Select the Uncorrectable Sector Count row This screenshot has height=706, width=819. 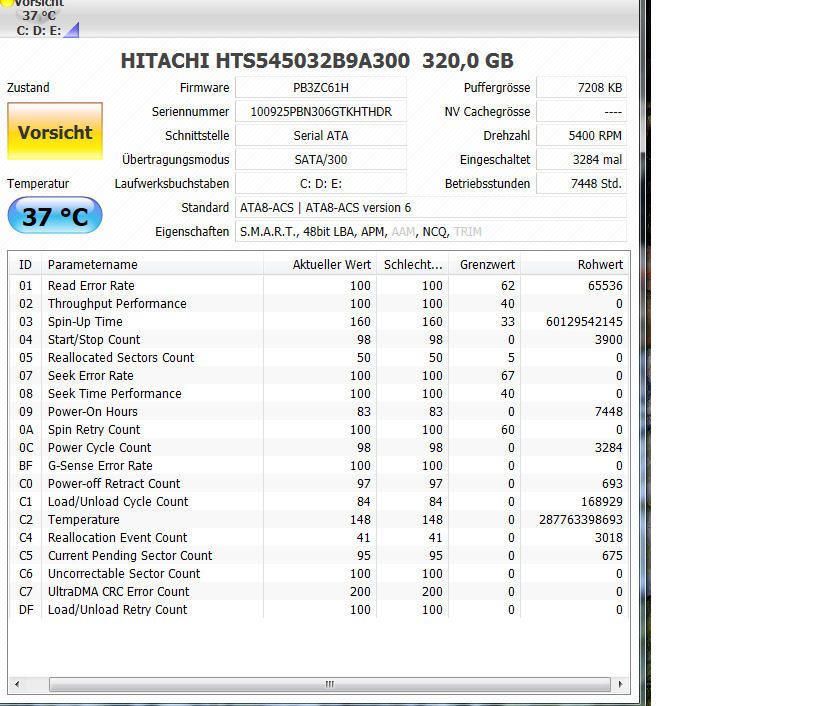click(319, 574)
